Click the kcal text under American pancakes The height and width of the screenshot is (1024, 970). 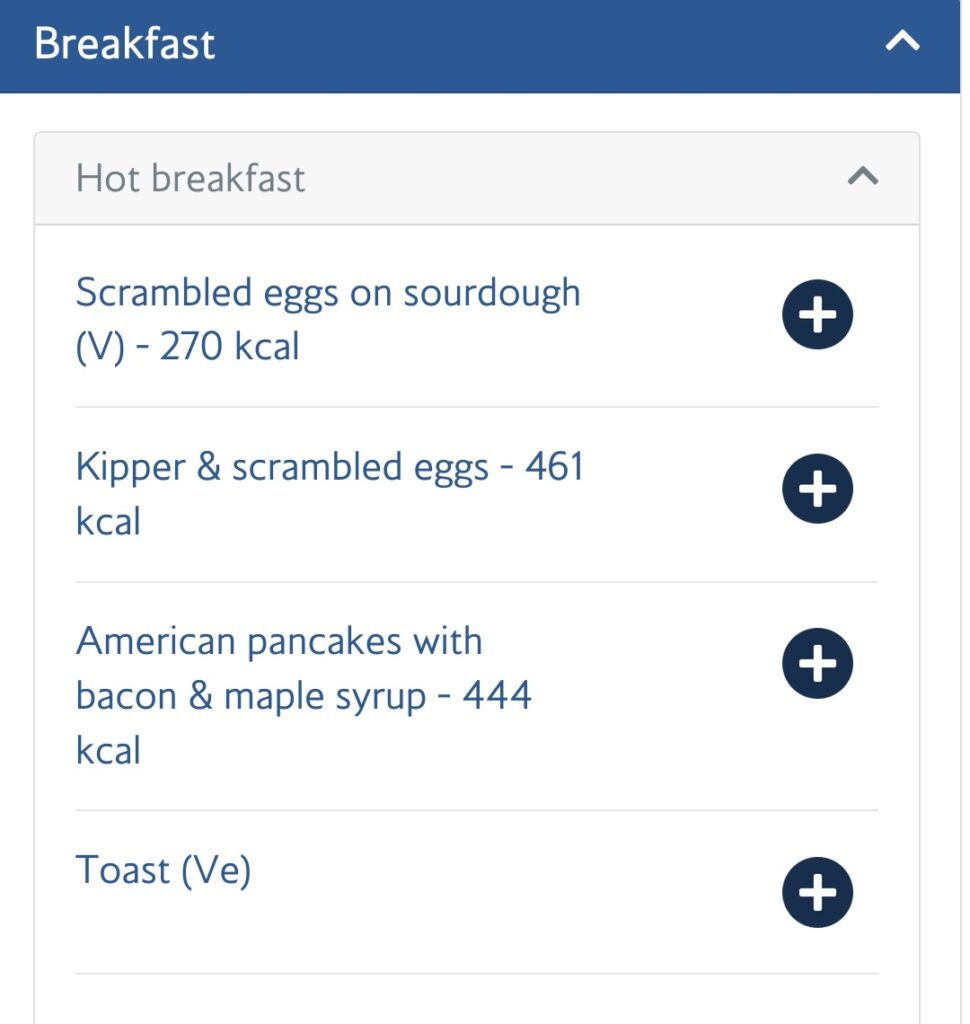[x=108, y=750]
